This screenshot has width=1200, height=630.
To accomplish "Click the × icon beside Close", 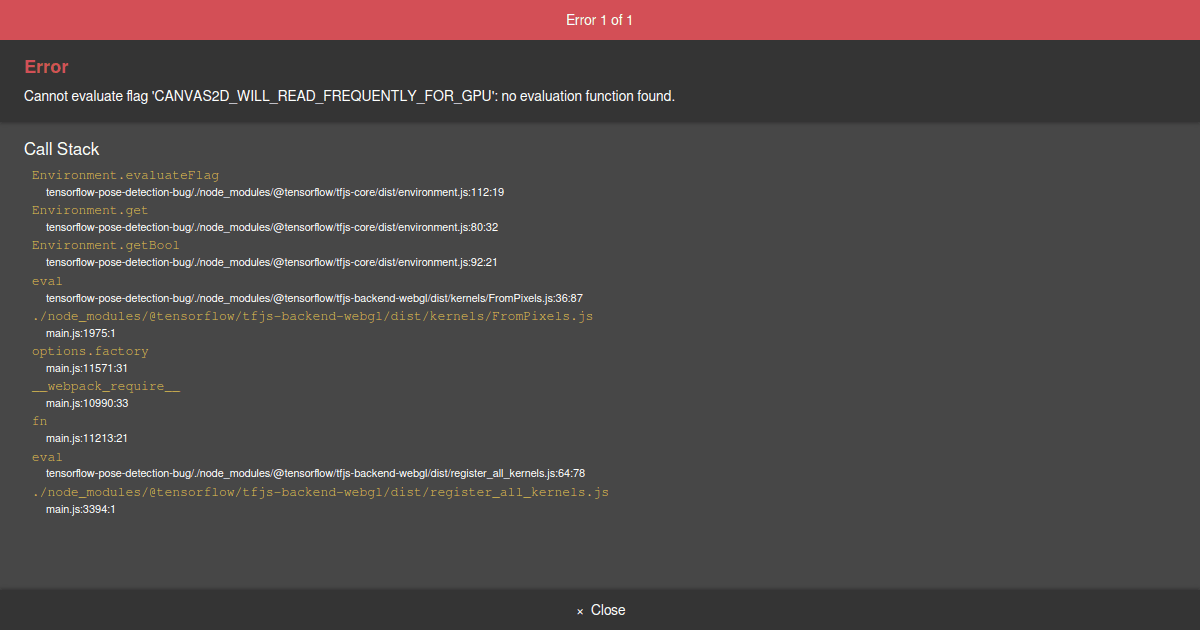I will pos(580,611).
